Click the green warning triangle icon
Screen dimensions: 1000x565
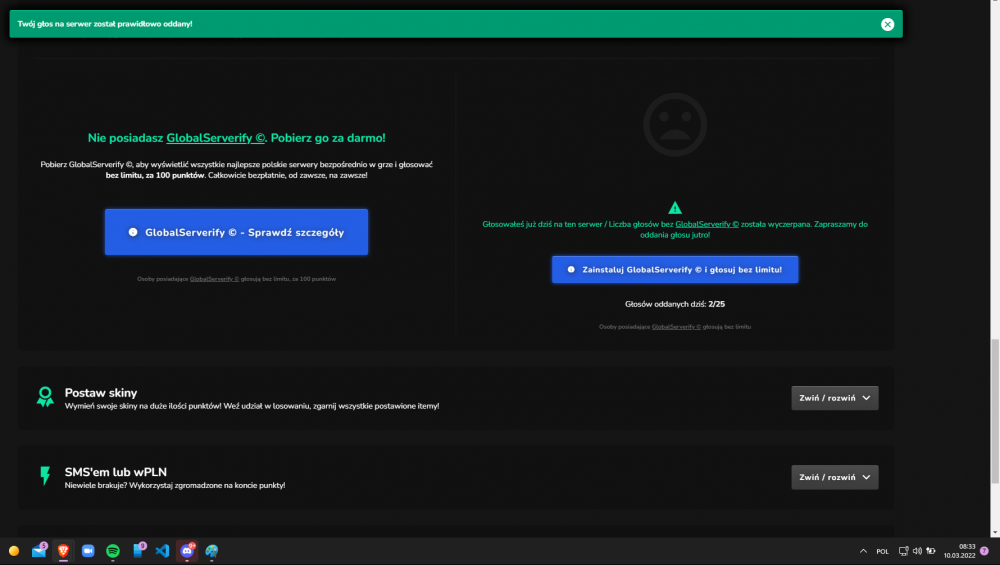675,208
